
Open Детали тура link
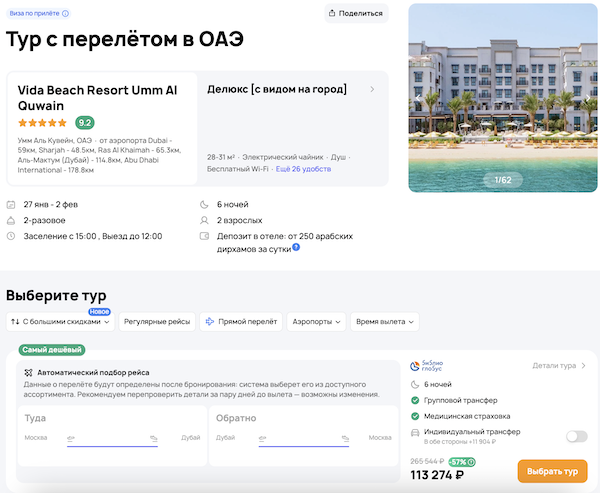coord(558,366)
